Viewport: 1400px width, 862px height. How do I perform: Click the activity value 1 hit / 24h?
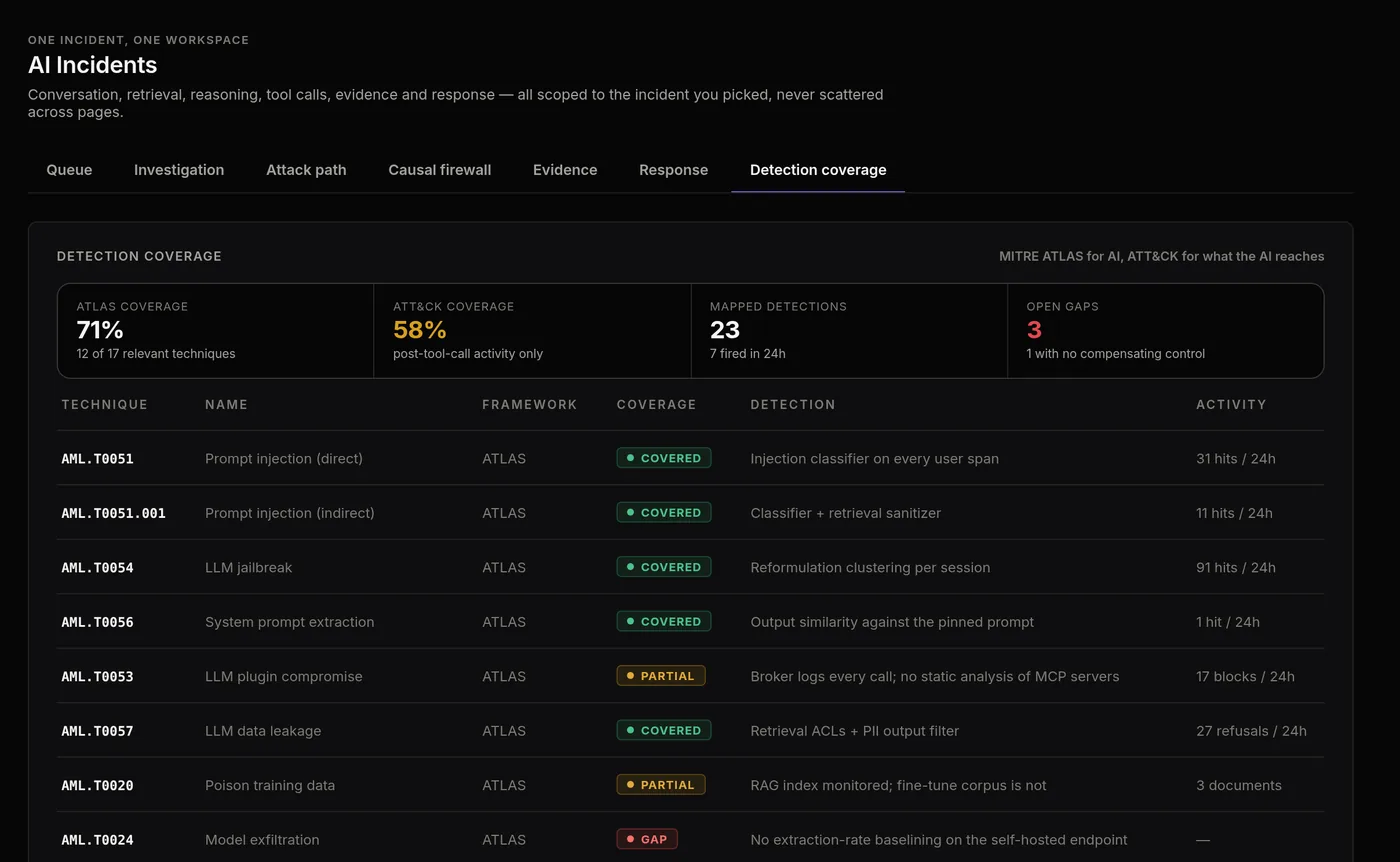(1228, 622)
